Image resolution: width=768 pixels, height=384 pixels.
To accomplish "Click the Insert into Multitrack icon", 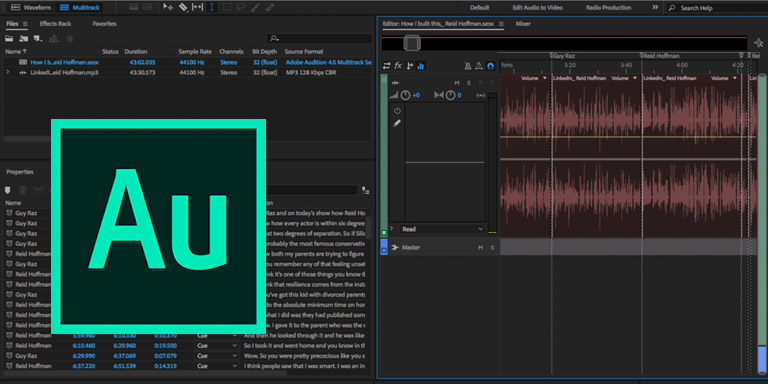I will pyautogui.click(x=54, y=38).
